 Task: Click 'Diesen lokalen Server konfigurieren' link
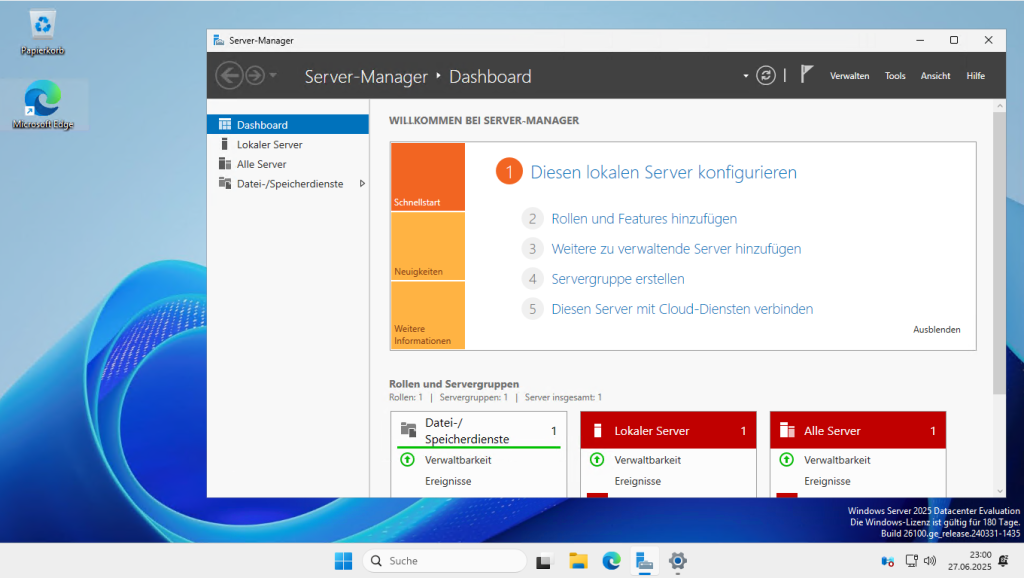click(664, 172)
